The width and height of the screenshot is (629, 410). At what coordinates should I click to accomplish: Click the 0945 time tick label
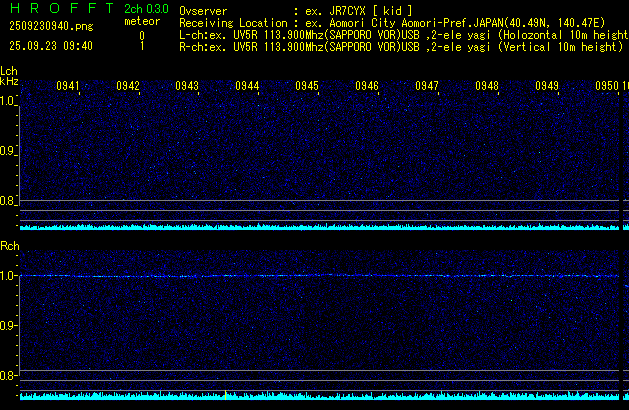click(x=307, y=87)
